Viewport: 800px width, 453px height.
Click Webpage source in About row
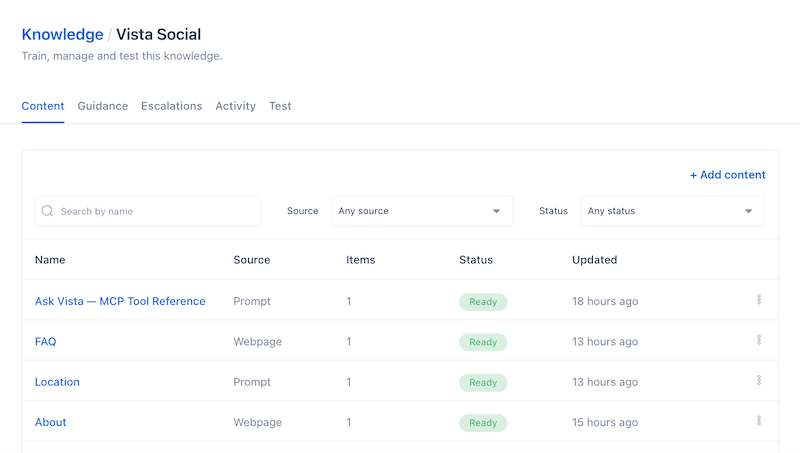(258, 422)
